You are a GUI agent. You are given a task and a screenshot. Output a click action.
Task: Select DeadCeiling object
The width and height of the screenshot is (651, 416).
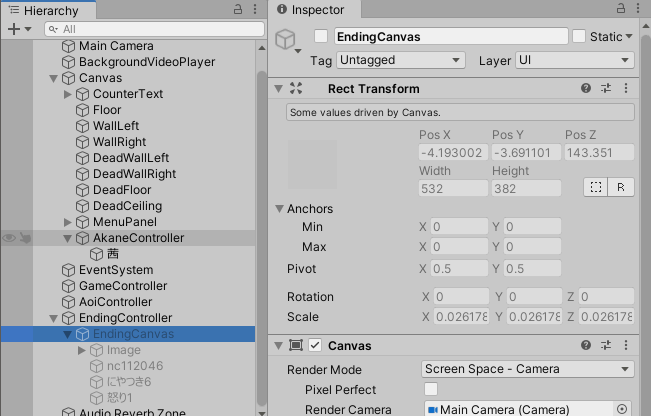point(127,206)
